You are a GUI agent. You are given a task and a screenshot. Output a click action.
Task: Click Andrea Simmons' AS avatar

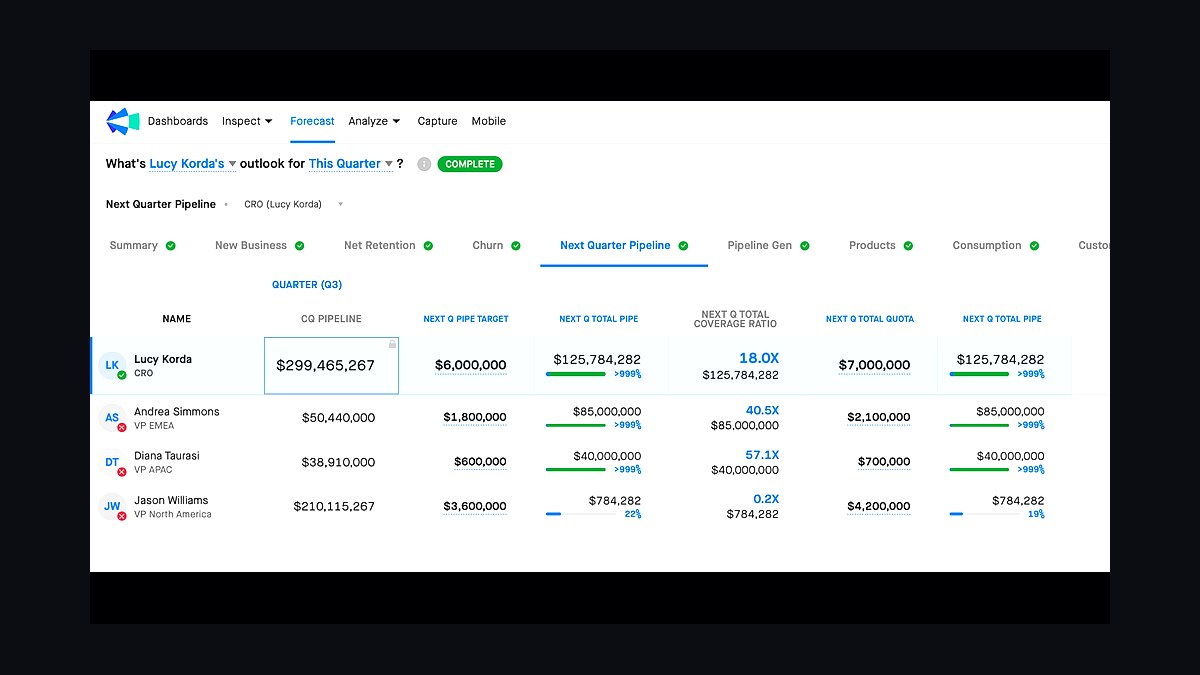112,418
